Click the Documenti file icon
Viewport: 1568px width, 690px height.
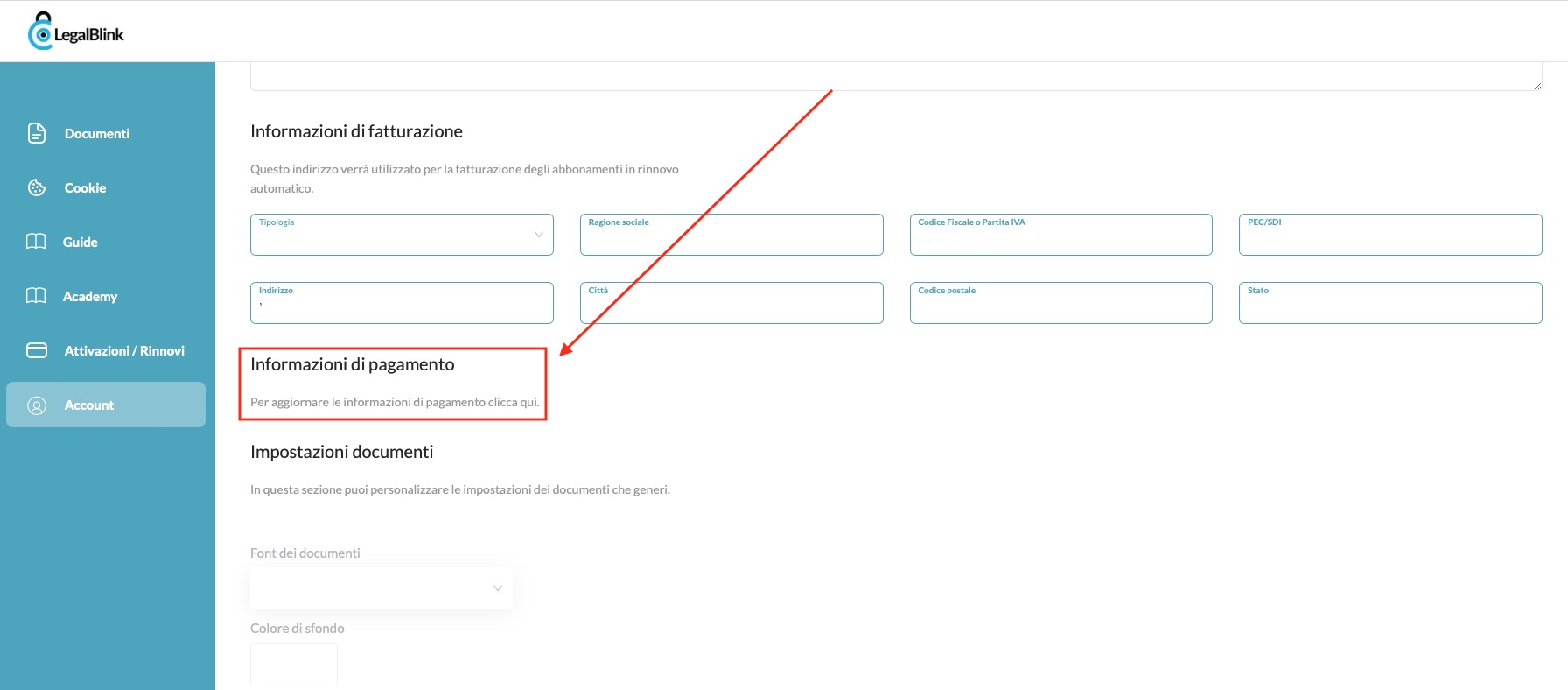(37, 133)
